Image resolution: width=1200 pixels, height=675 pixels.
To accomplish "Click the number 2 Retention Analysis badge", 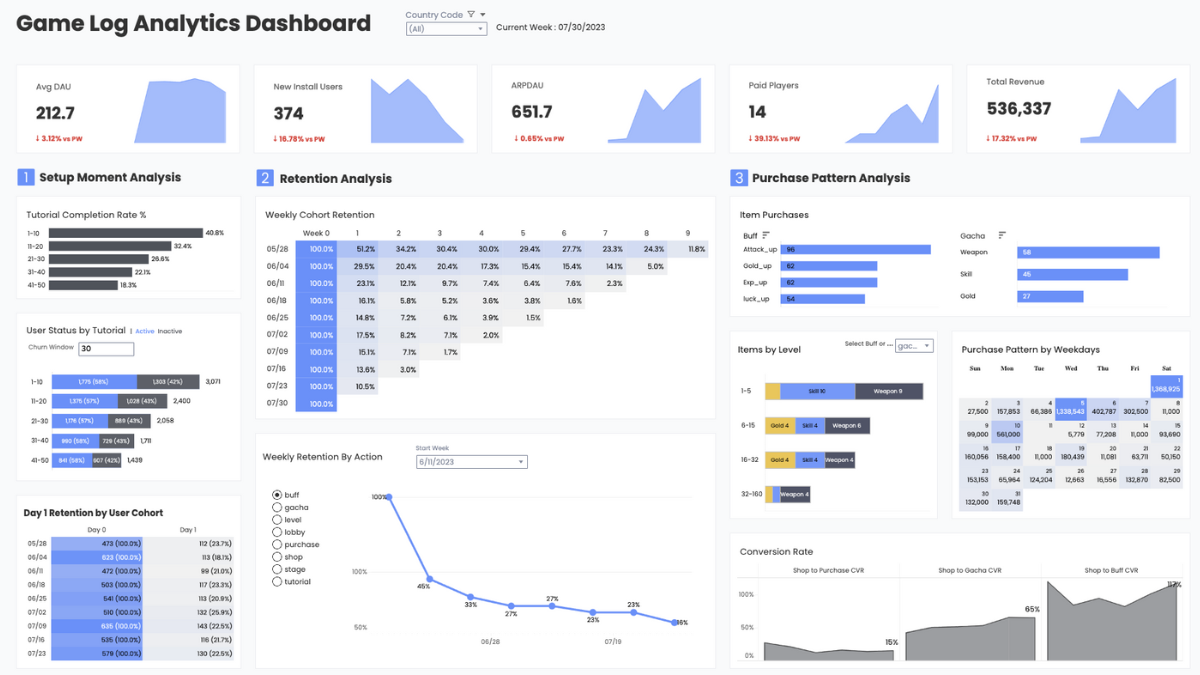I will point(265,178).
